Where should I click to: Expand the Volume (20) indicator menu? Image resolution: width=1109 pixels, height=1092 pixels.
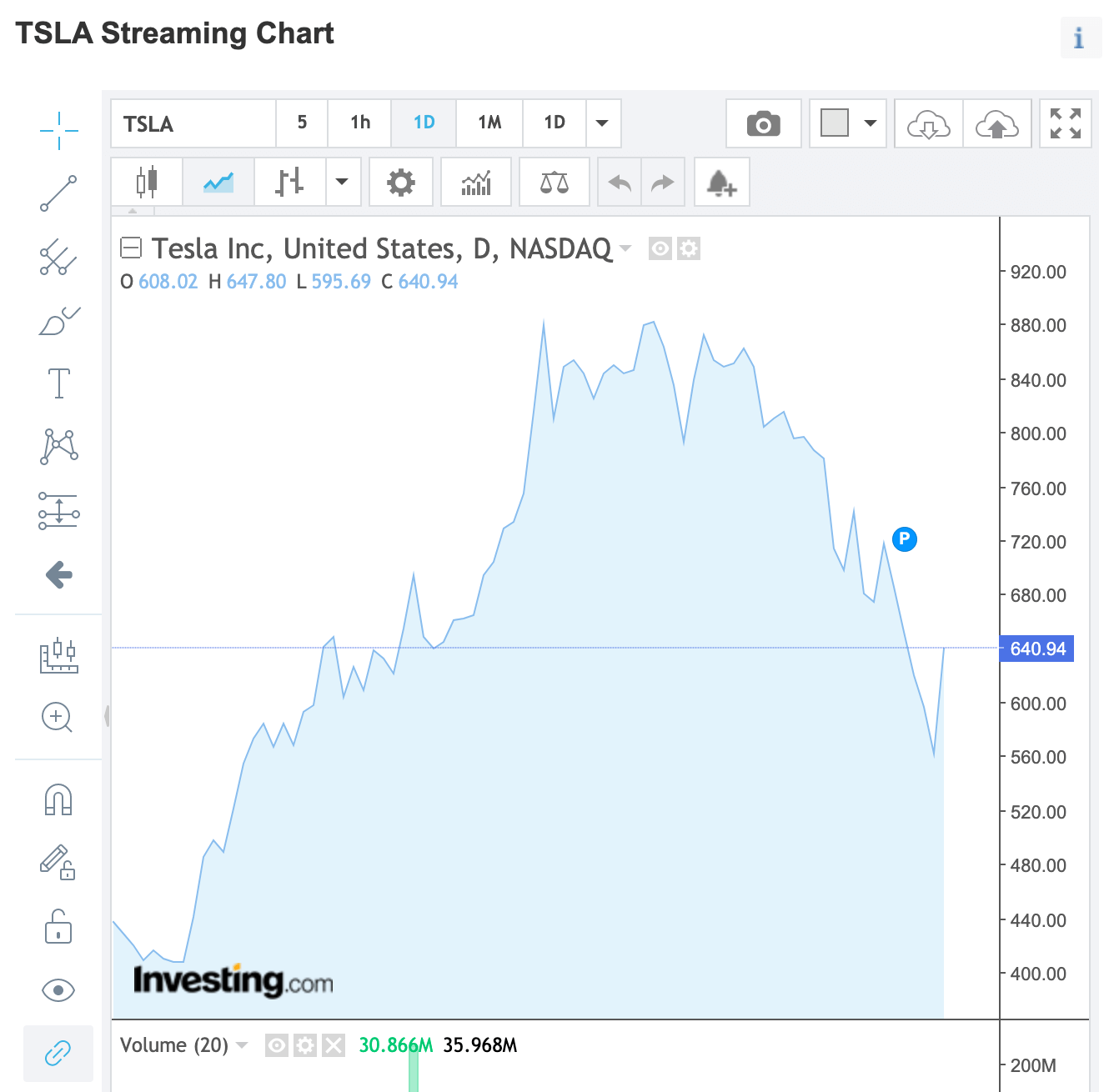point(243,1045)
